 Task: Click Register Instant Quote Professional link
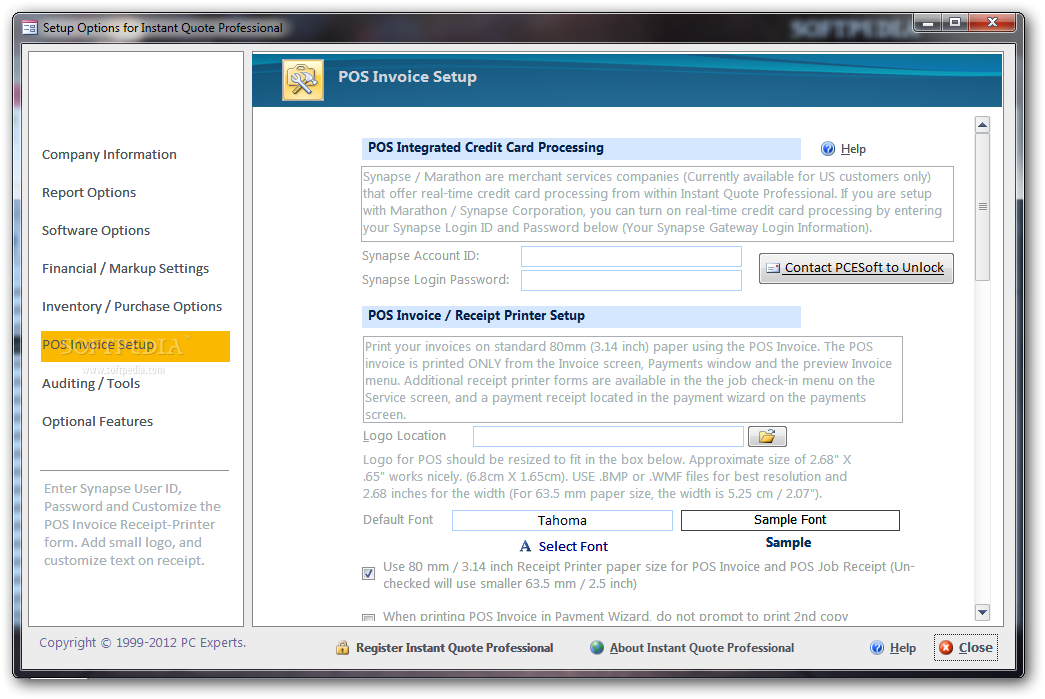455,648
